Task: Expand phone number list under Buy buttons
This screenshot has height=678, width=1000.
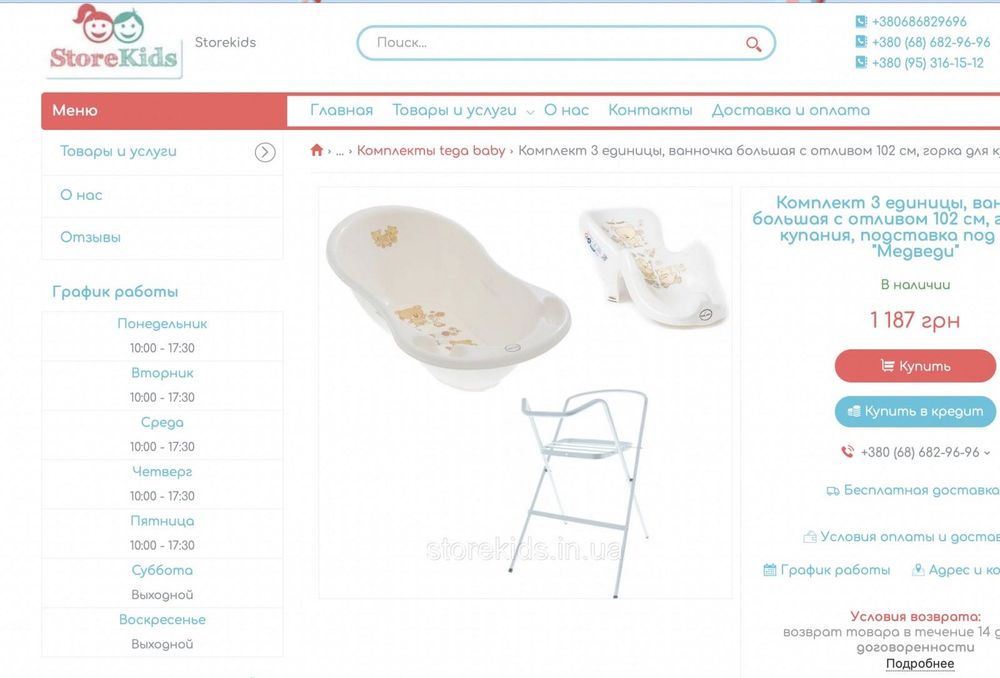Action: 987,452
